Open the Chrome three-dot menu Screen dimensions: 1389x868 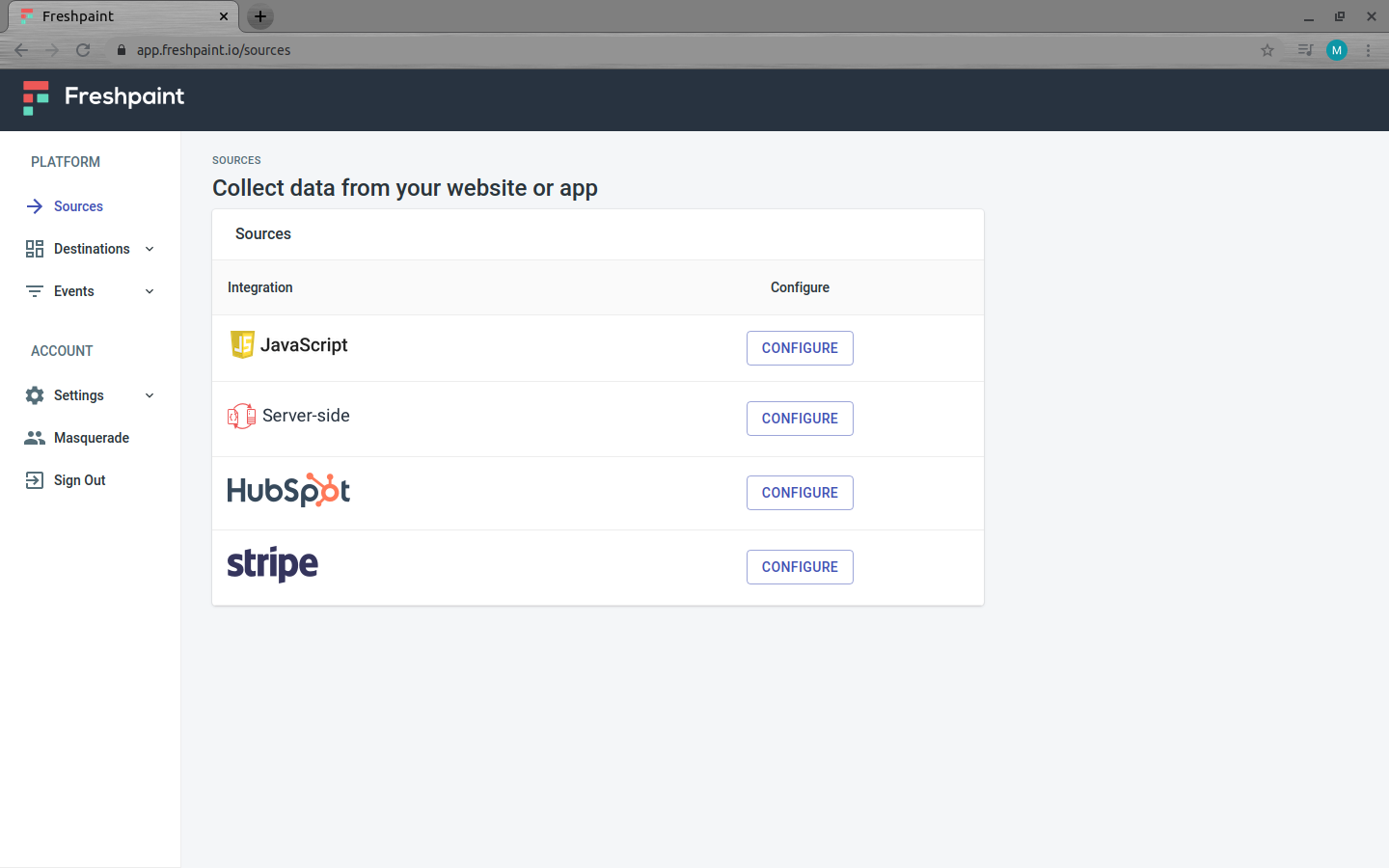point(1368,50)
